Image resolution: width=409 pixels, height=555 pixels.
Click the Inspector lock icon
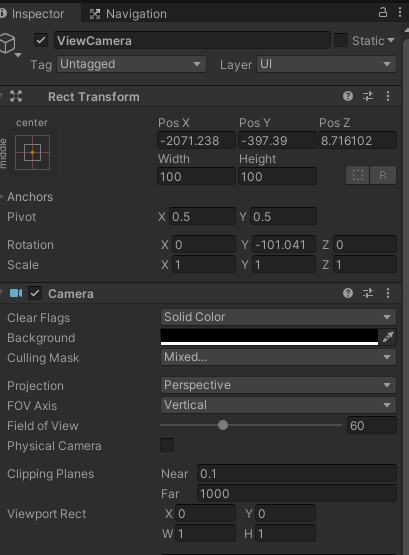[383, 12]
